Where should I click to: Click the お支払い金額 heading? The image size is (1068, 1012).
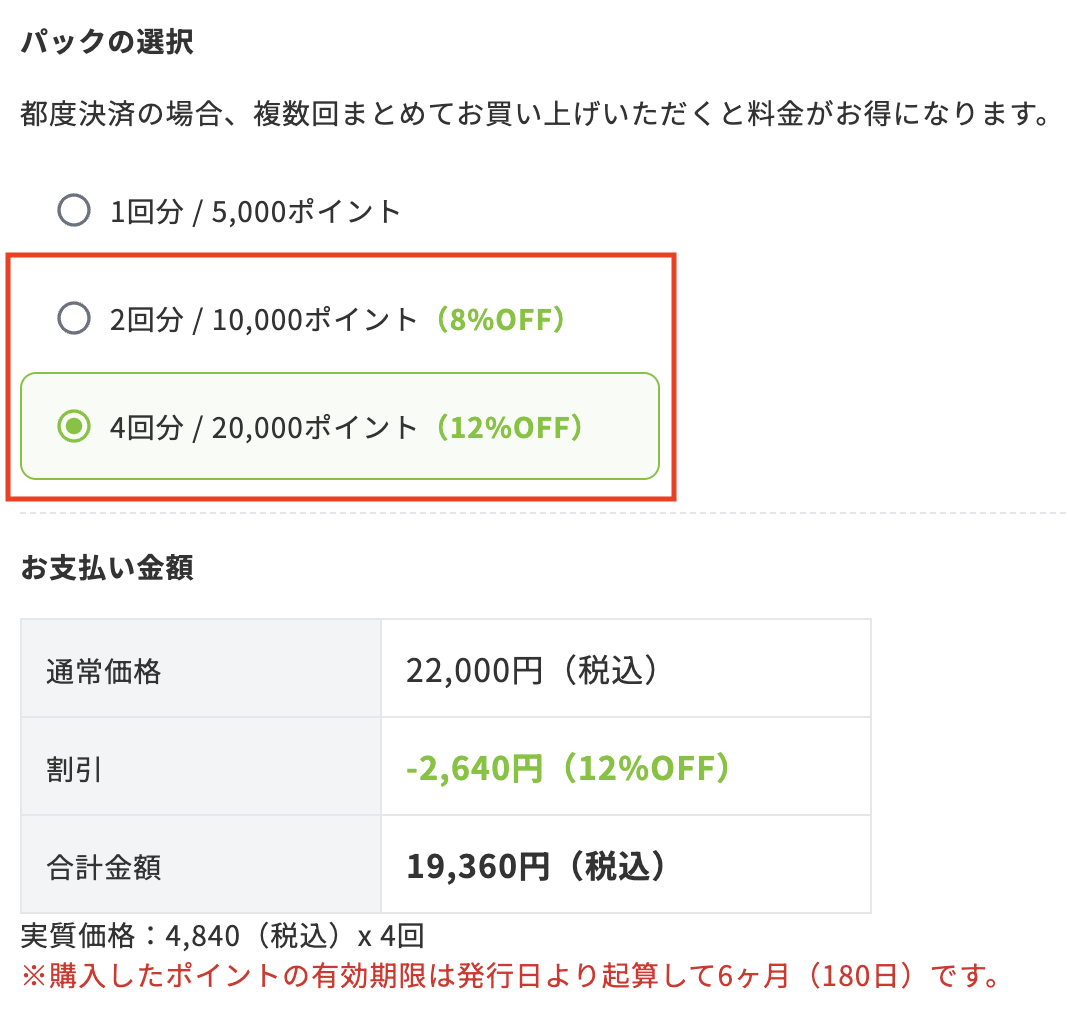tap(107, 567)
